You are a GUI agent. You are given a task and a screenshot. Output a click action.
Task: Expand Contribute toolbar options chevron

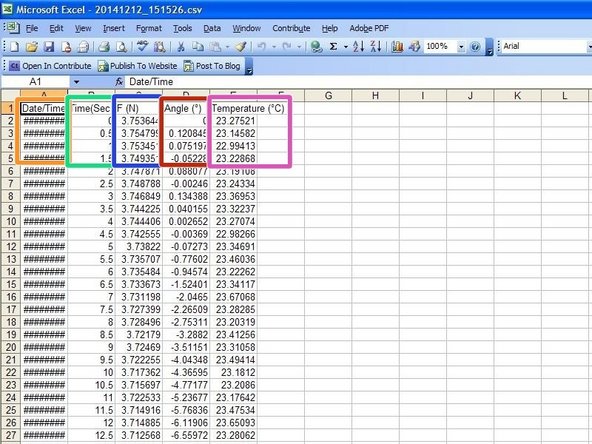(249, 66)
